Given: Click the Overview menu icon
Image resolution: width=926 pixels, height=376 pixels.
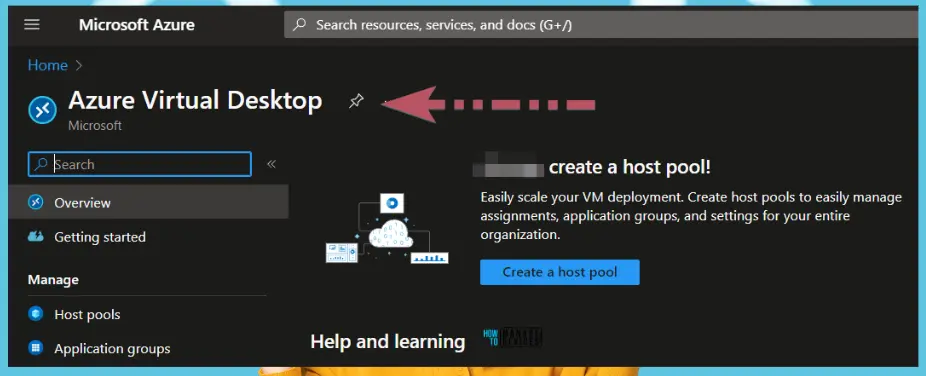Looking at the screenshot, I should click(x=35, y=202).
